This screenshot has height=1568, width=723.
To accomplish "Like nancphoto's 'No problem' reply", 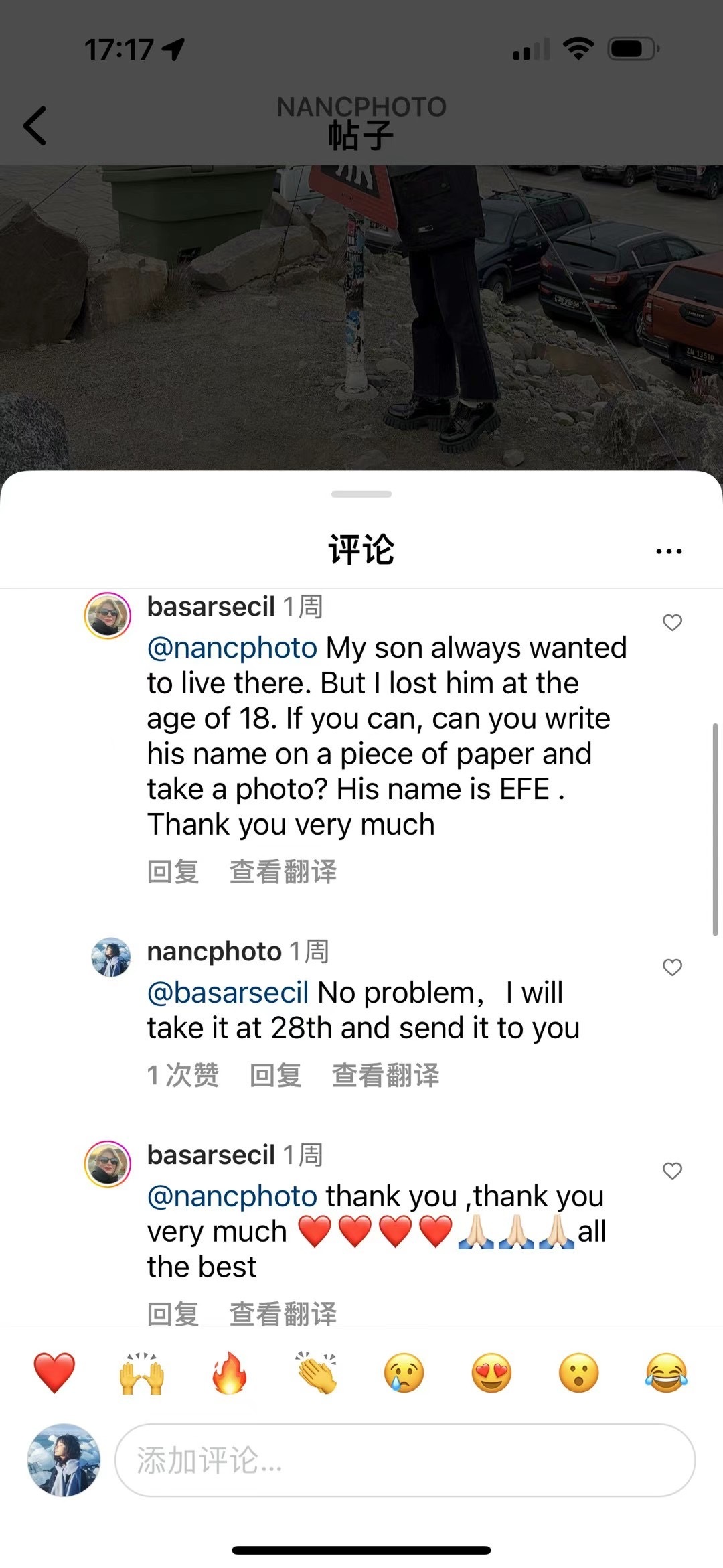I will tap(672, 967).
